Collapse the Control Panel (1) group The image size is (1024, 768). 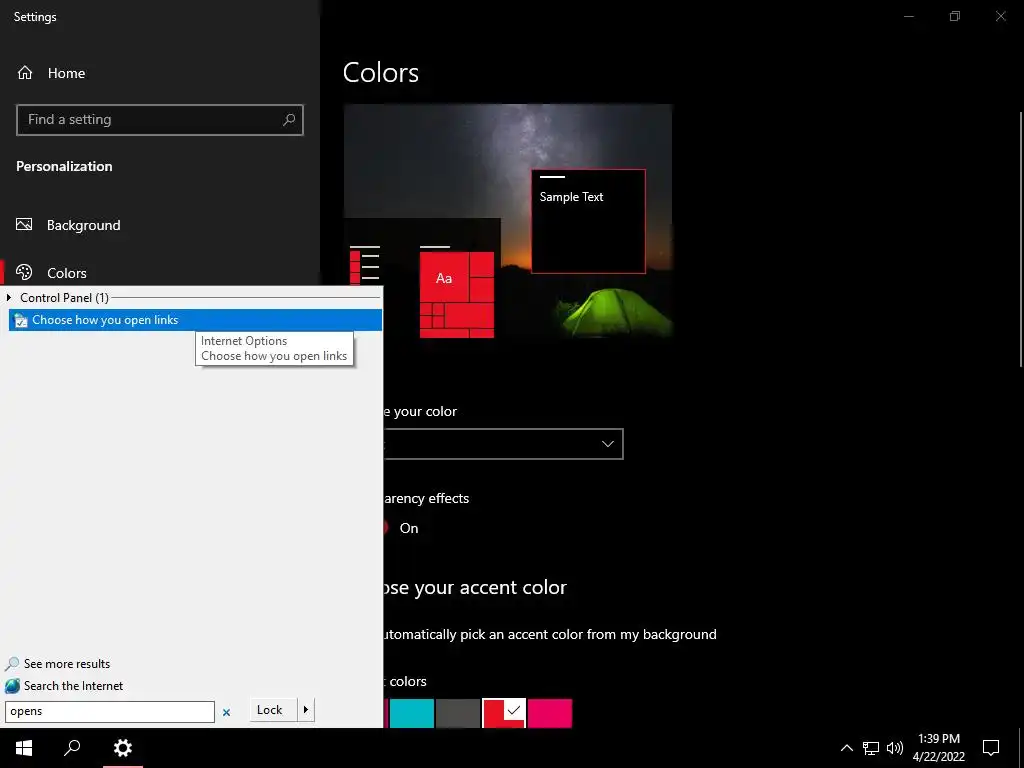click(x=9, y=298)
